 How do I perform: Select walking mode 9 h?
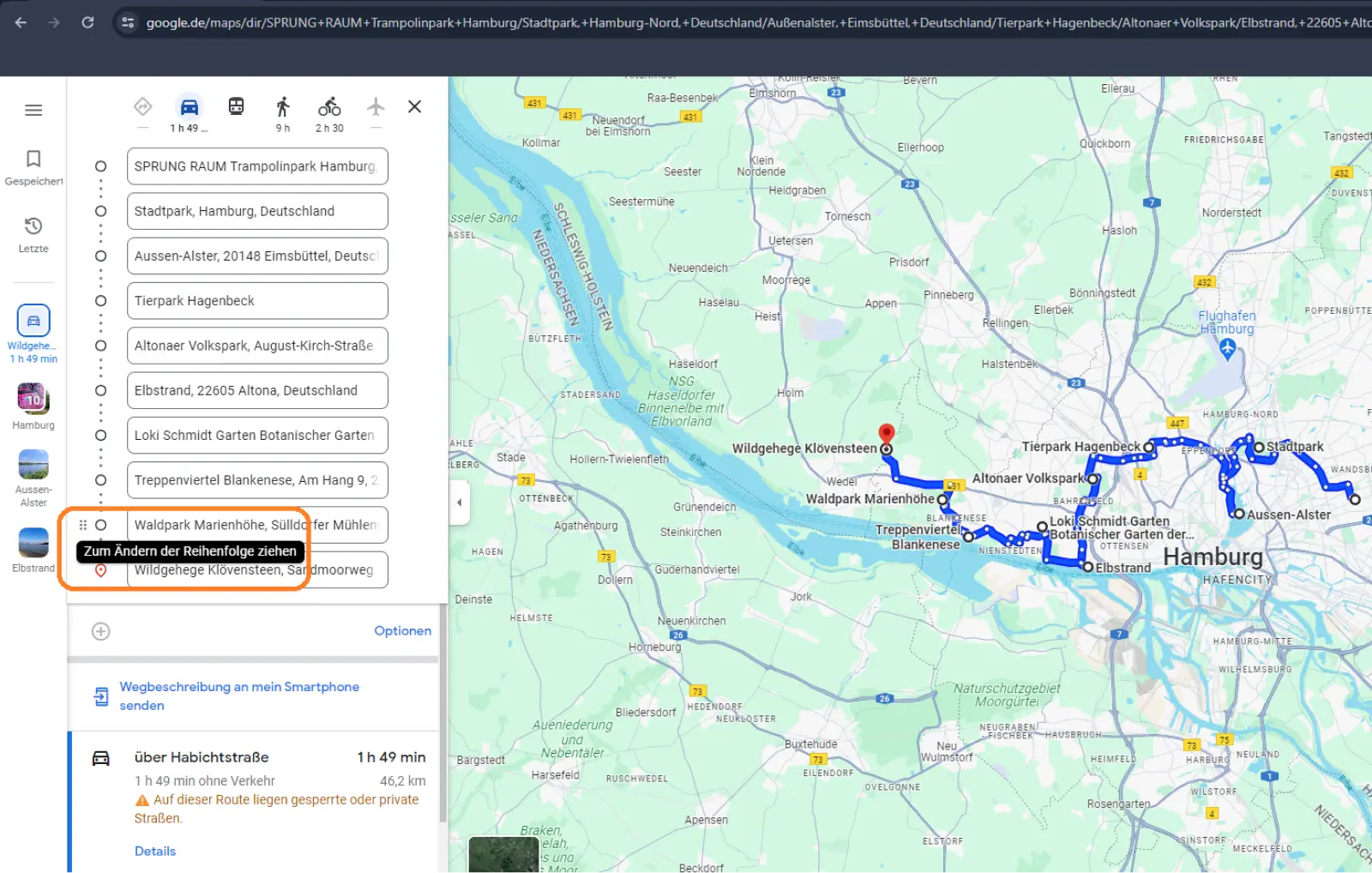click(283, 113)
